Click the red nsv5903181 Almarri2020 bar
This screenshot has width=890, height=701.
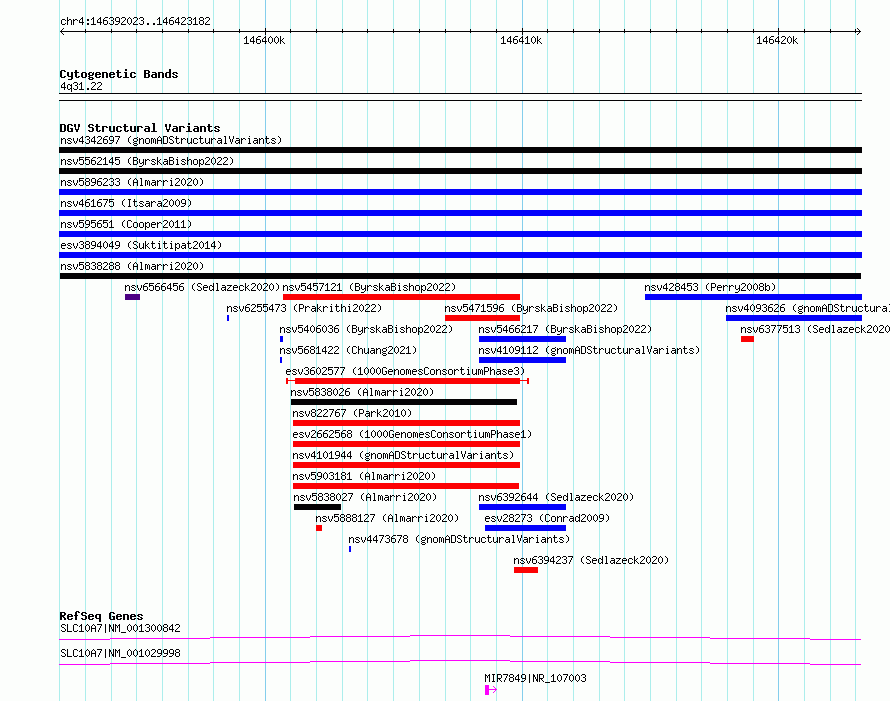coord(406,486)
